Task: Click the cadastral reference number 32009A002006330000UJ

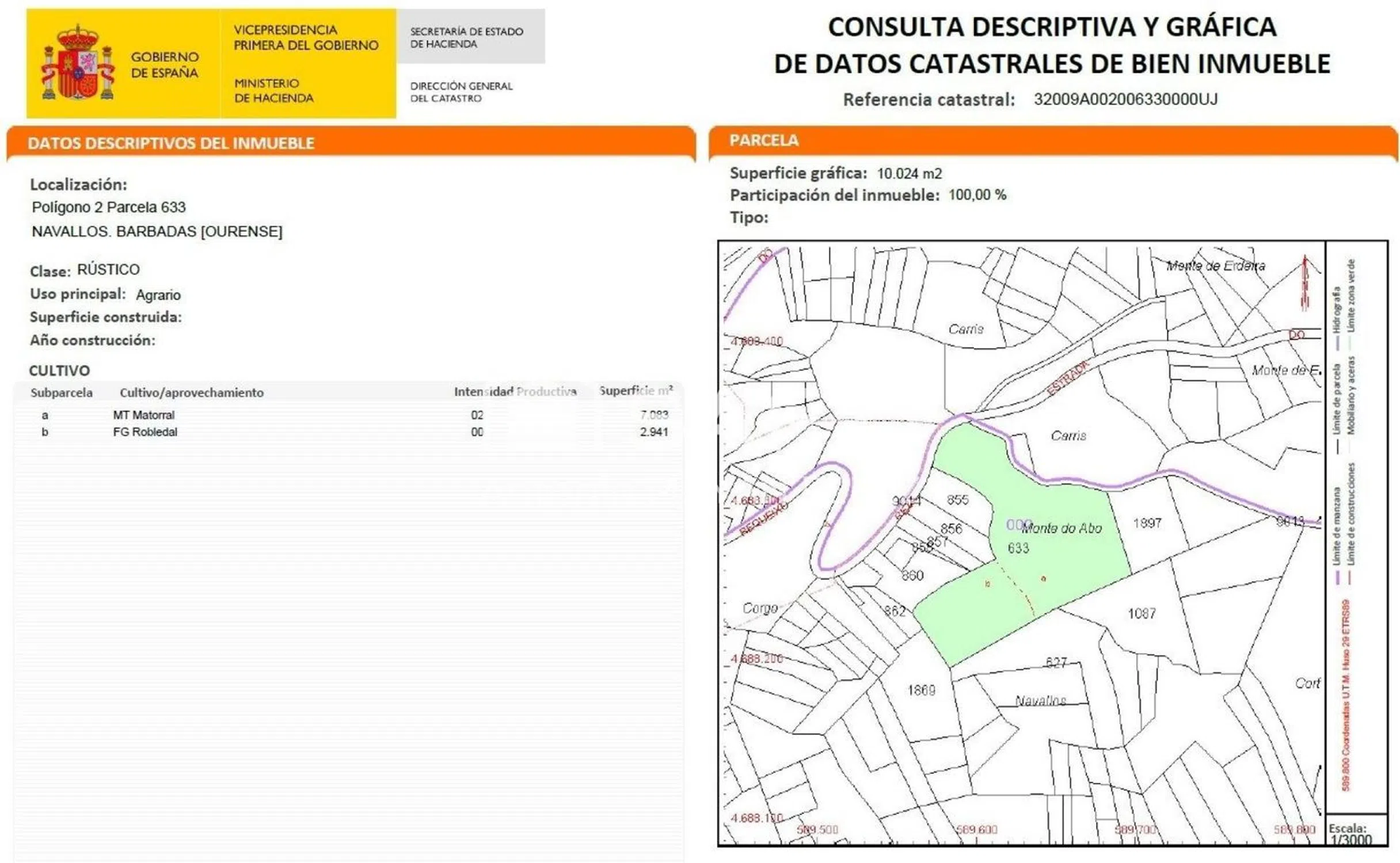Action: [1125, 99]
